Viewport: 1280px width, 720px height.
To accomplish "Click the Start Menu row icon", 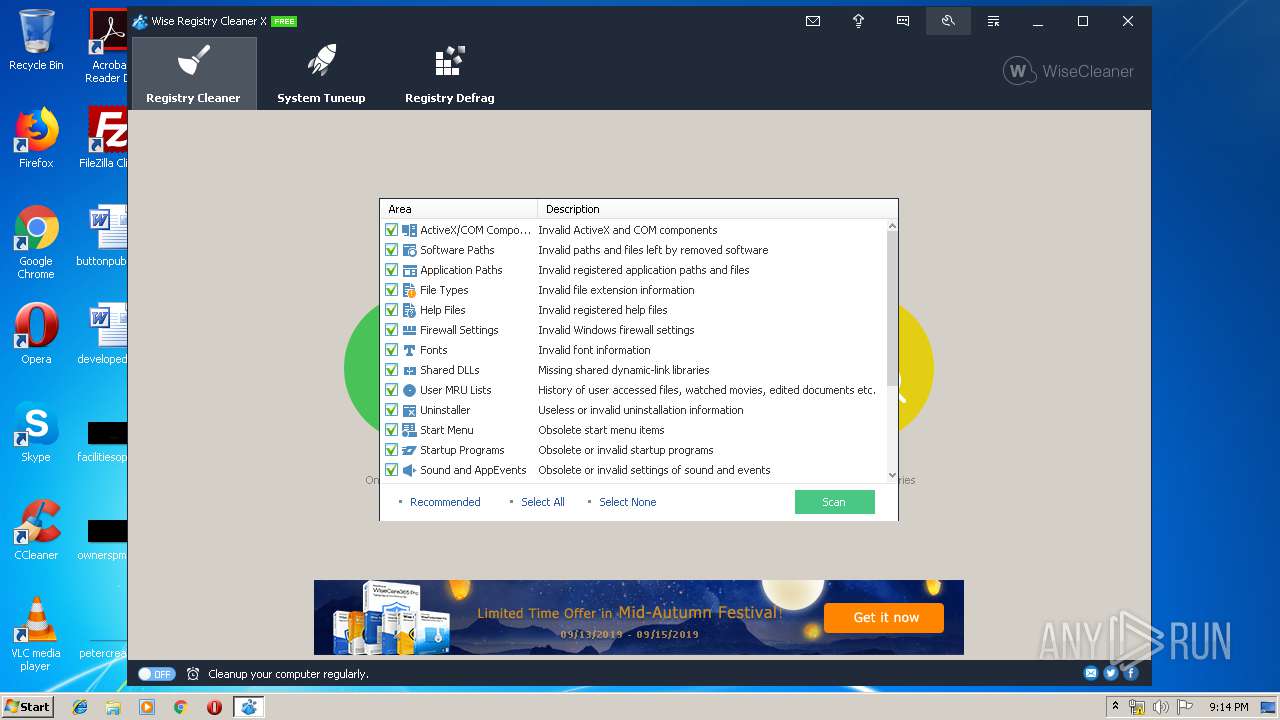I will [409, 430].
